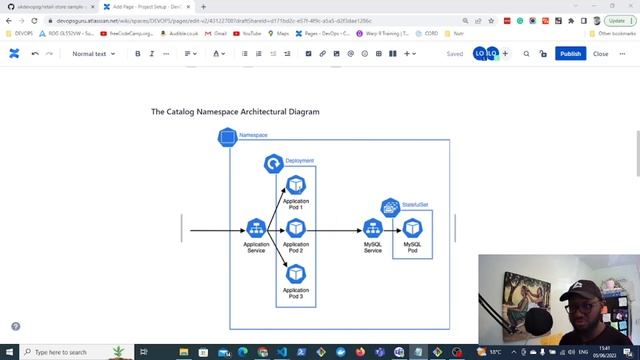Insert a user mention

[351, 53]
